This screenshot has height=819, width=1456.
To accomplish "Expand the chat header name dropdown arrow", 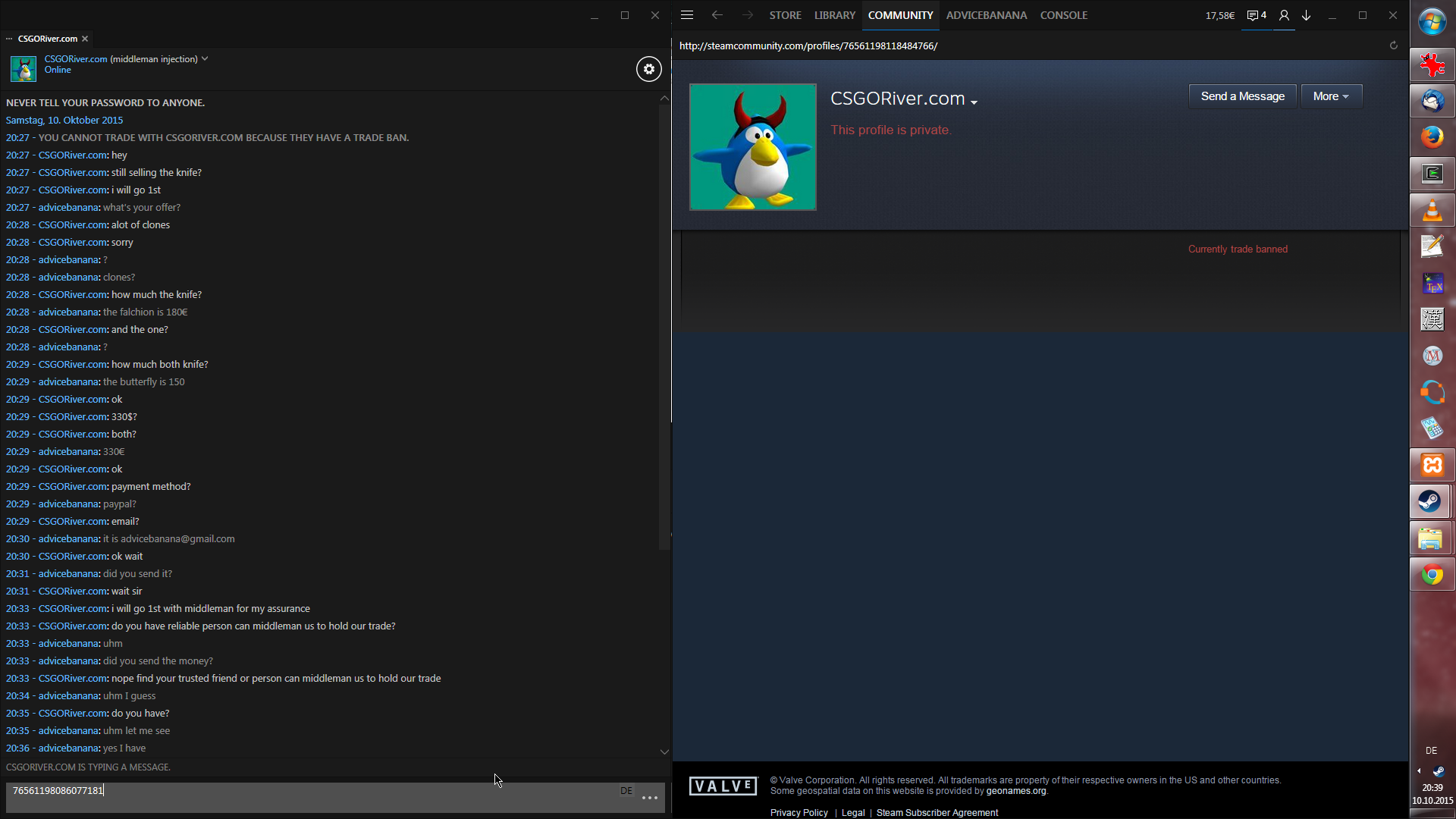I will [x=205, y=58].
